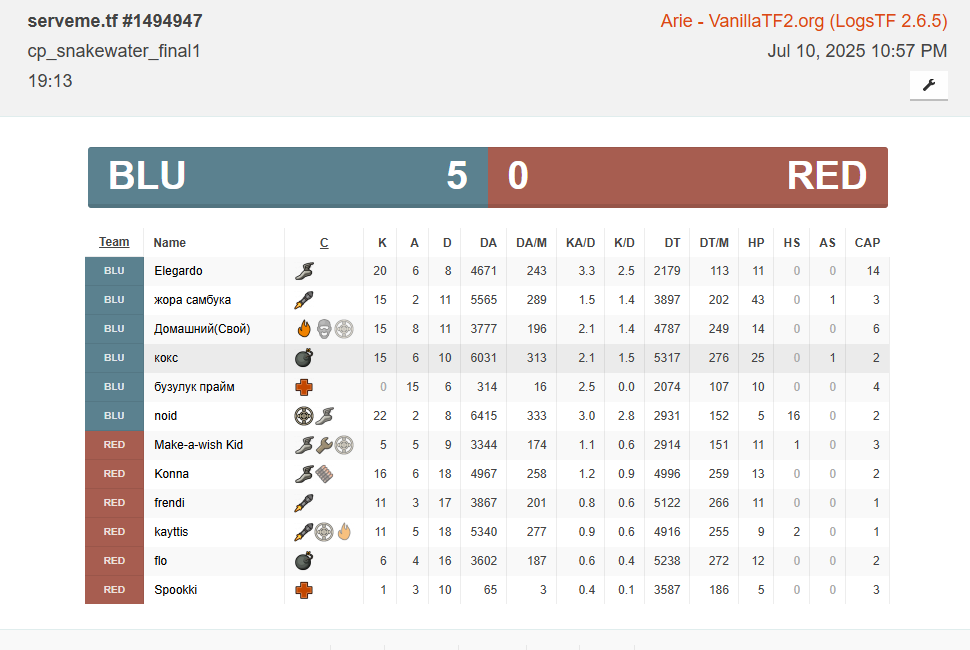970x650 pixels.
Task: Click the RED team score banner
Action: [x=688, y=176]
